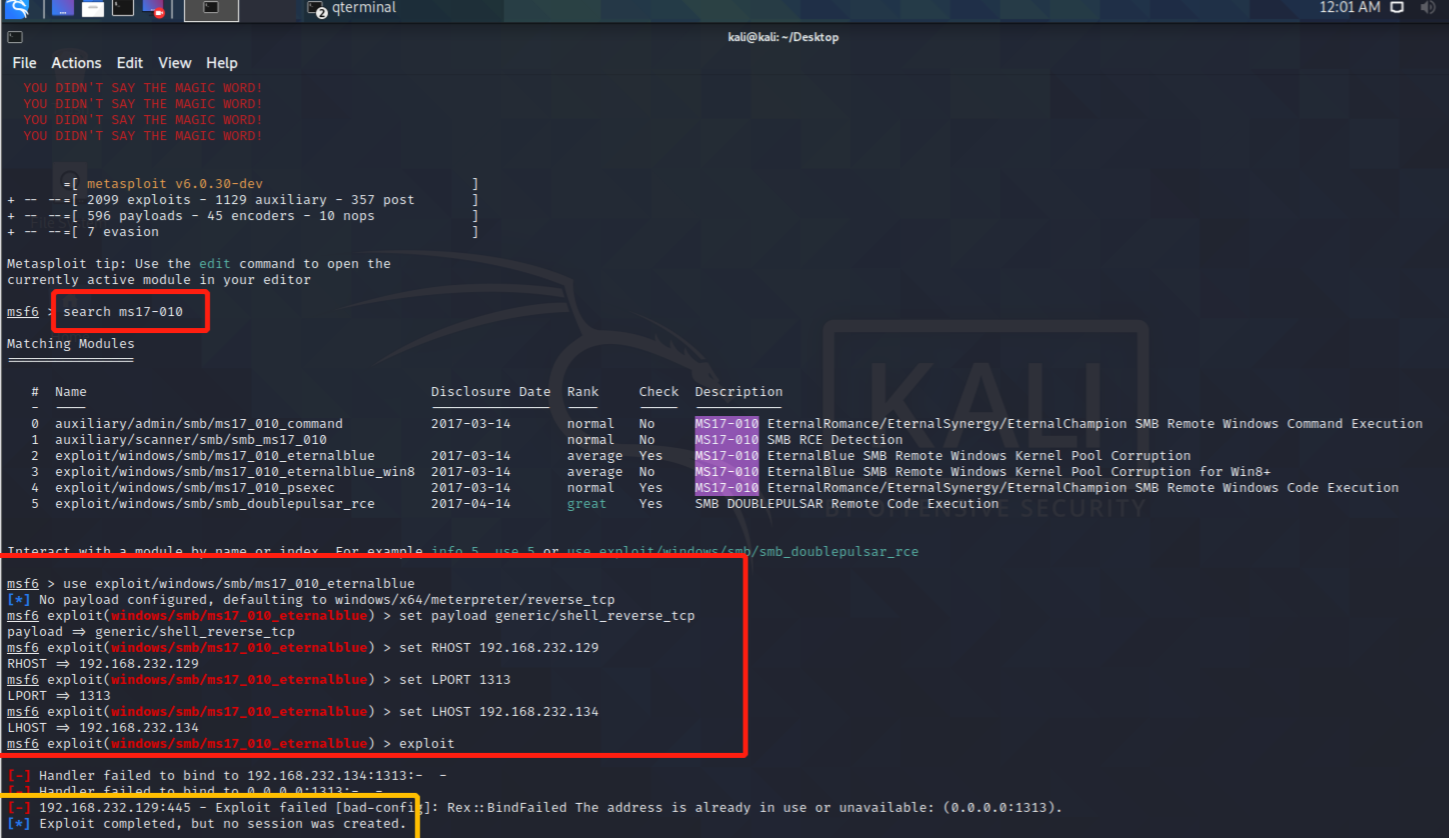Click the disclosure date '2017-04-14'
Viewport: 1449px width, 838px height.
(471, 504)
